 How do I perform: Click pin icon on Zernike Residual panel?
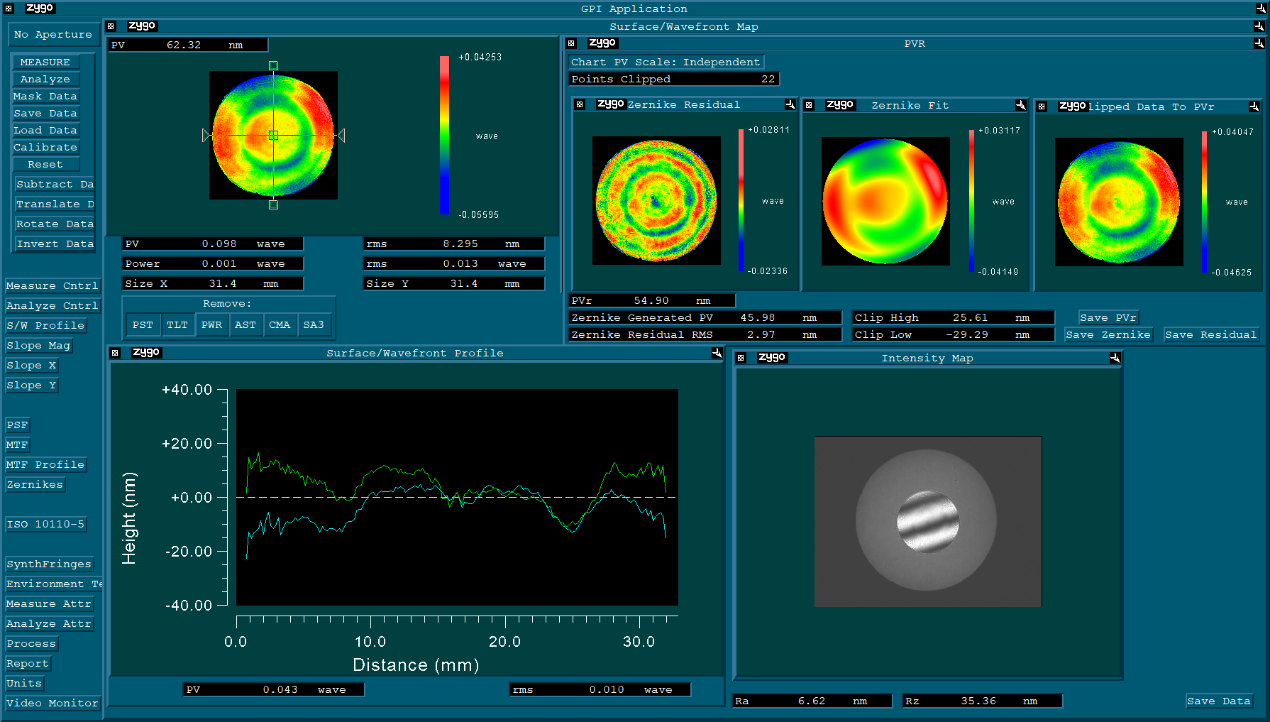(x=790, y=105)
